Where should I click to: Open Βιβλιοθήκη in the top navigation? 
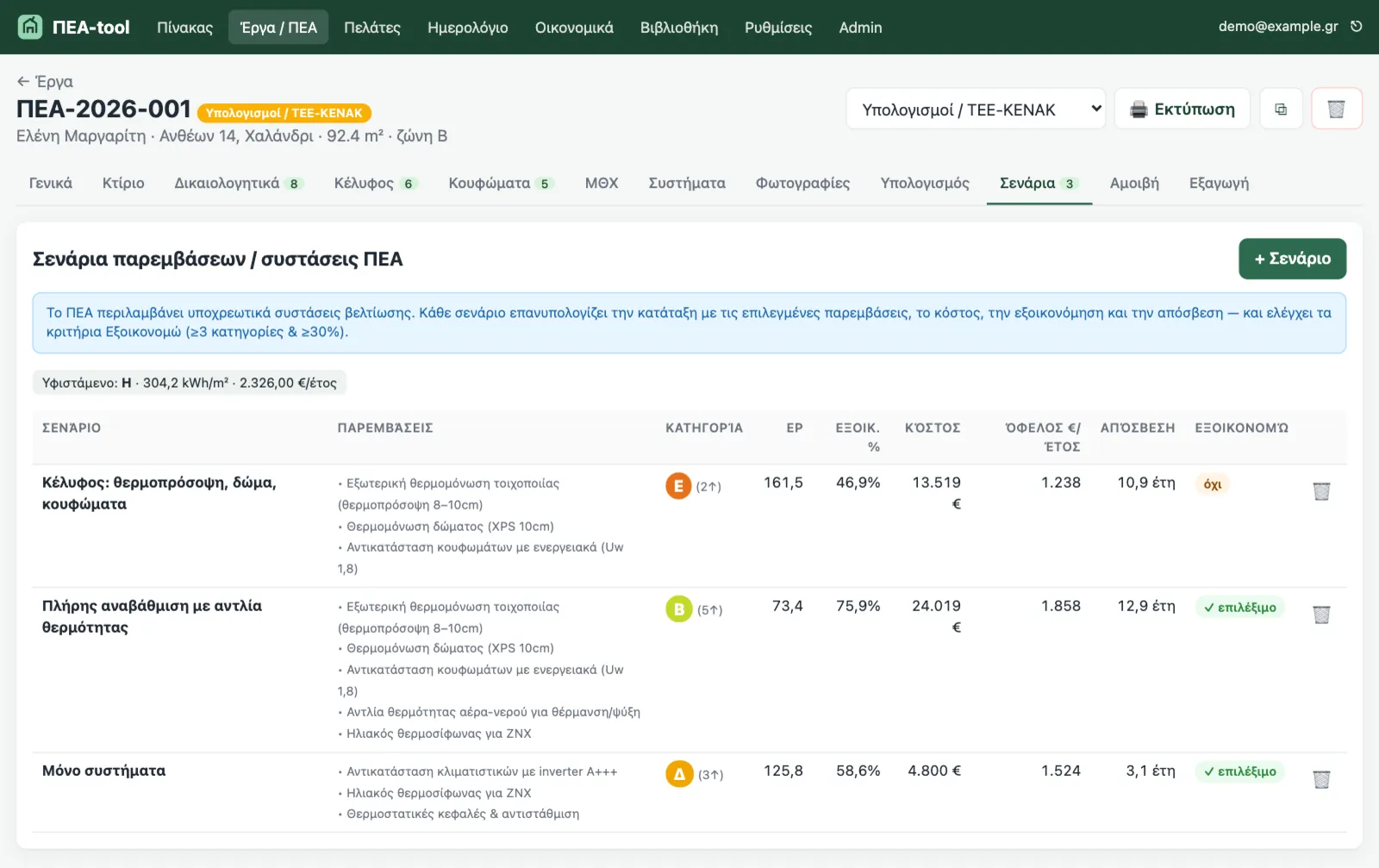[679, 28]
